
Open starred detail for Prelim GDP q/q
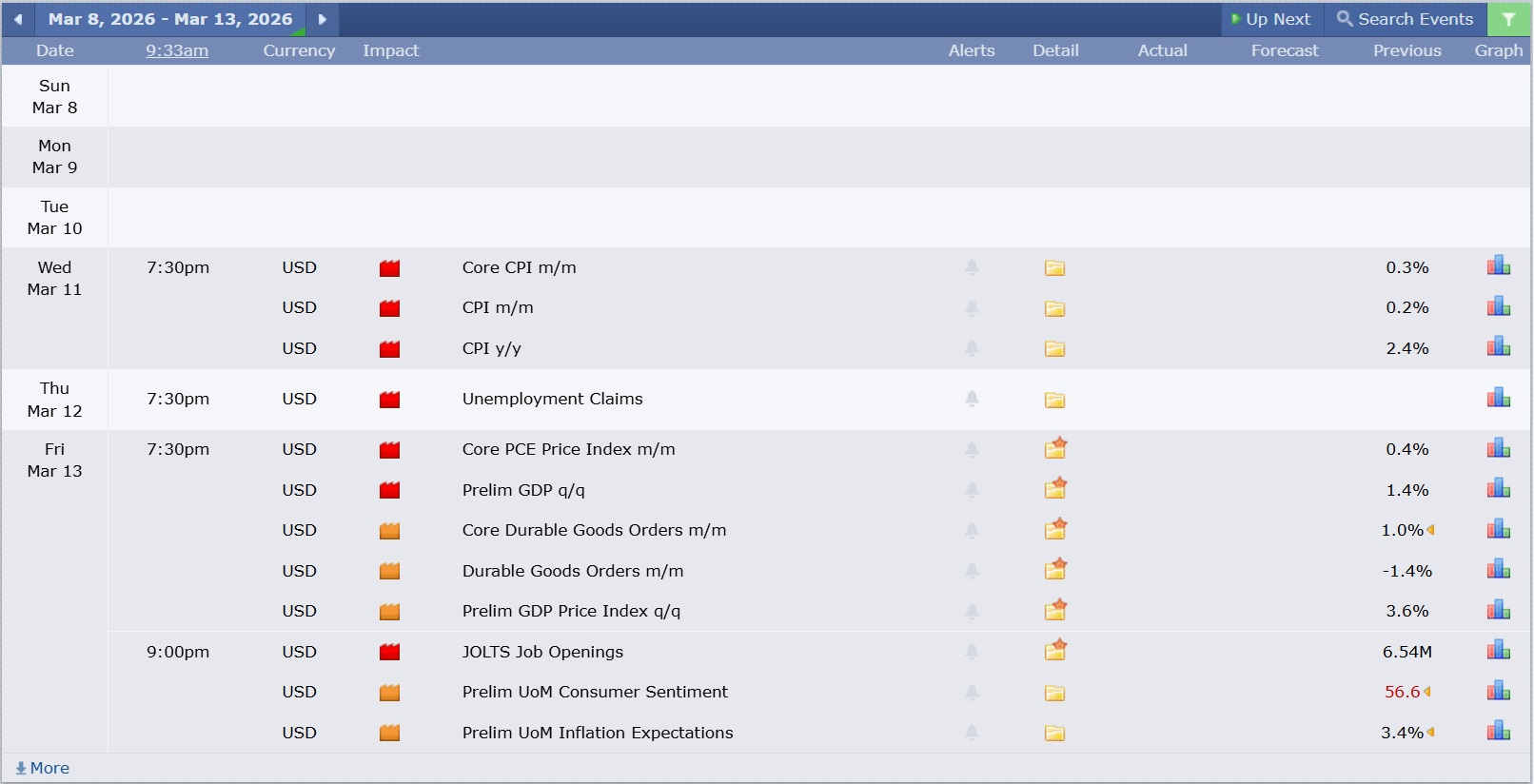pyautogui.click(x=1055, y=489)
